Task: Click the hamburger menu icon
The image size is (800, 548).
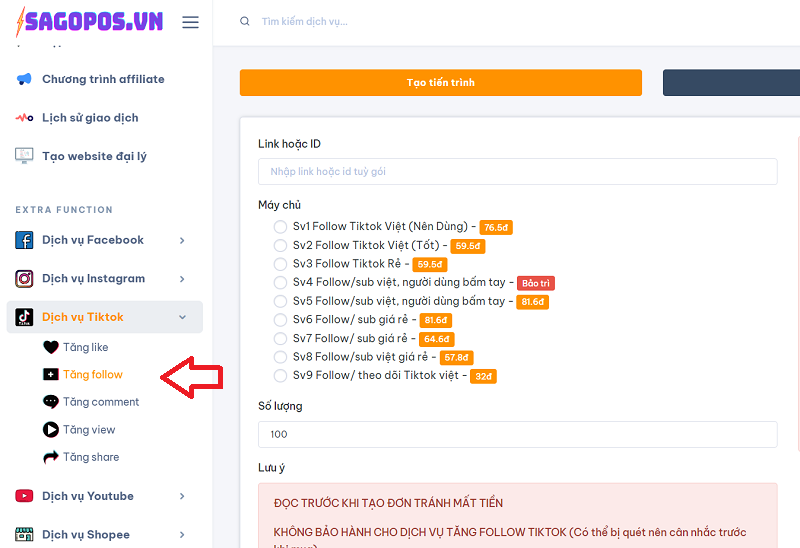Action: click(x=190, y=22)
